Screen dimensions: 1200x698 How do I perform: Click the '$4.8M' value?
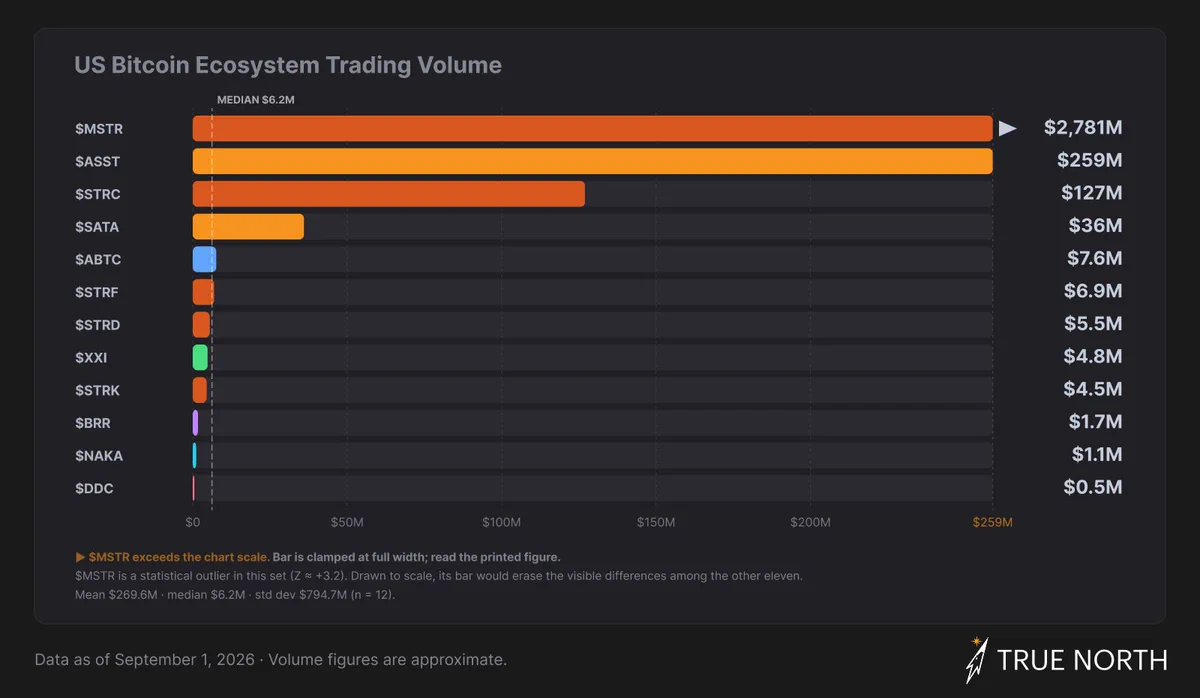pyautogui.click(x=1095, y=357)
